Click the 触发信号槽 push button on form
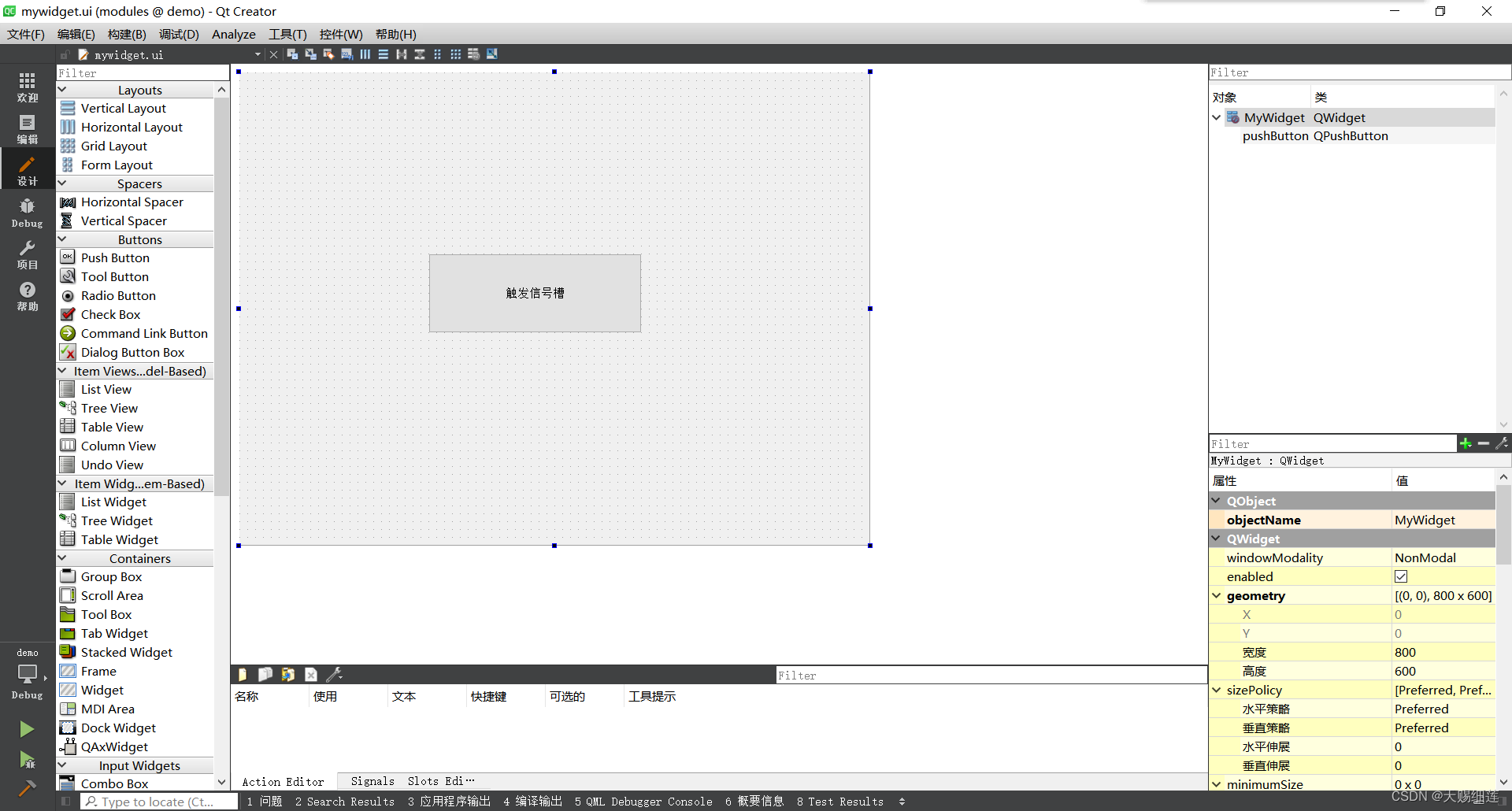The height and width of the screenshot is (811, 1512). tap(535, 293)
